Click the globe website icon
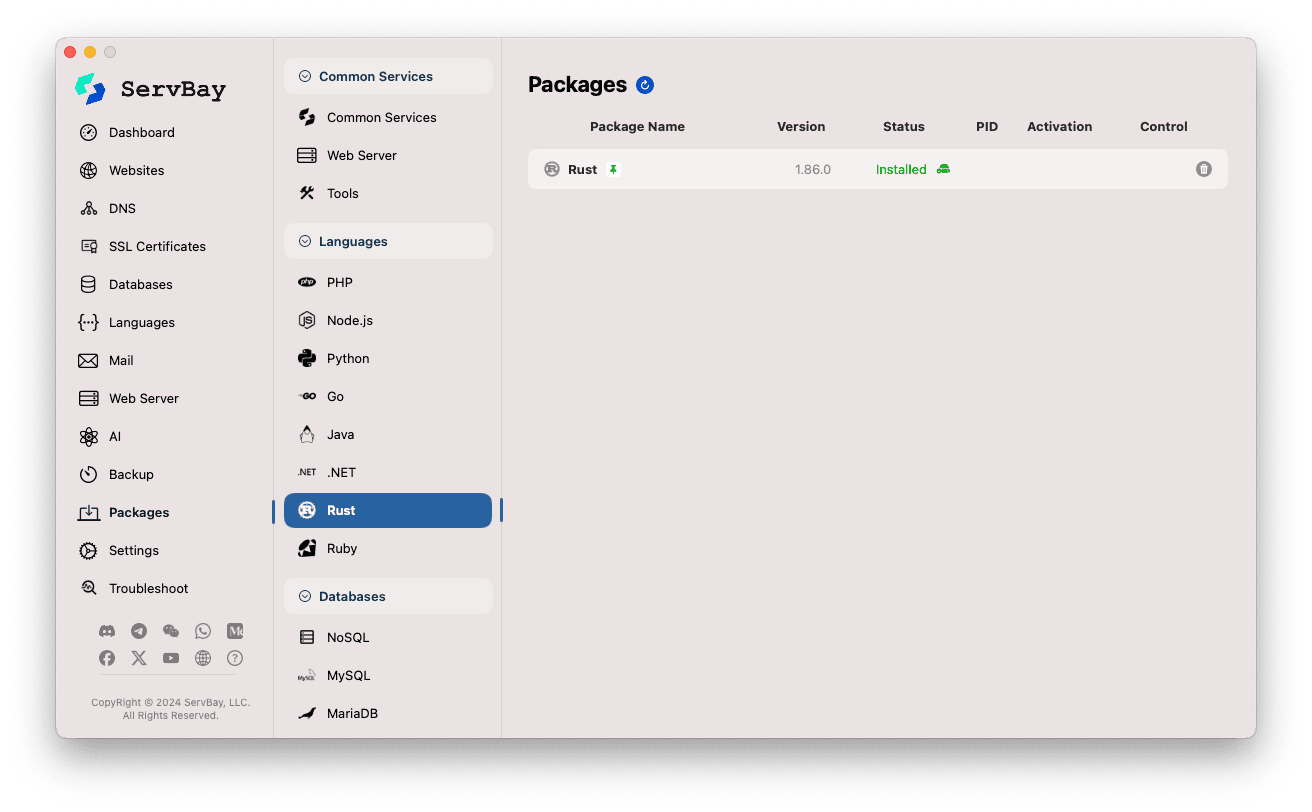This screenshot has width=1312, height=812. tap(203, 658)
